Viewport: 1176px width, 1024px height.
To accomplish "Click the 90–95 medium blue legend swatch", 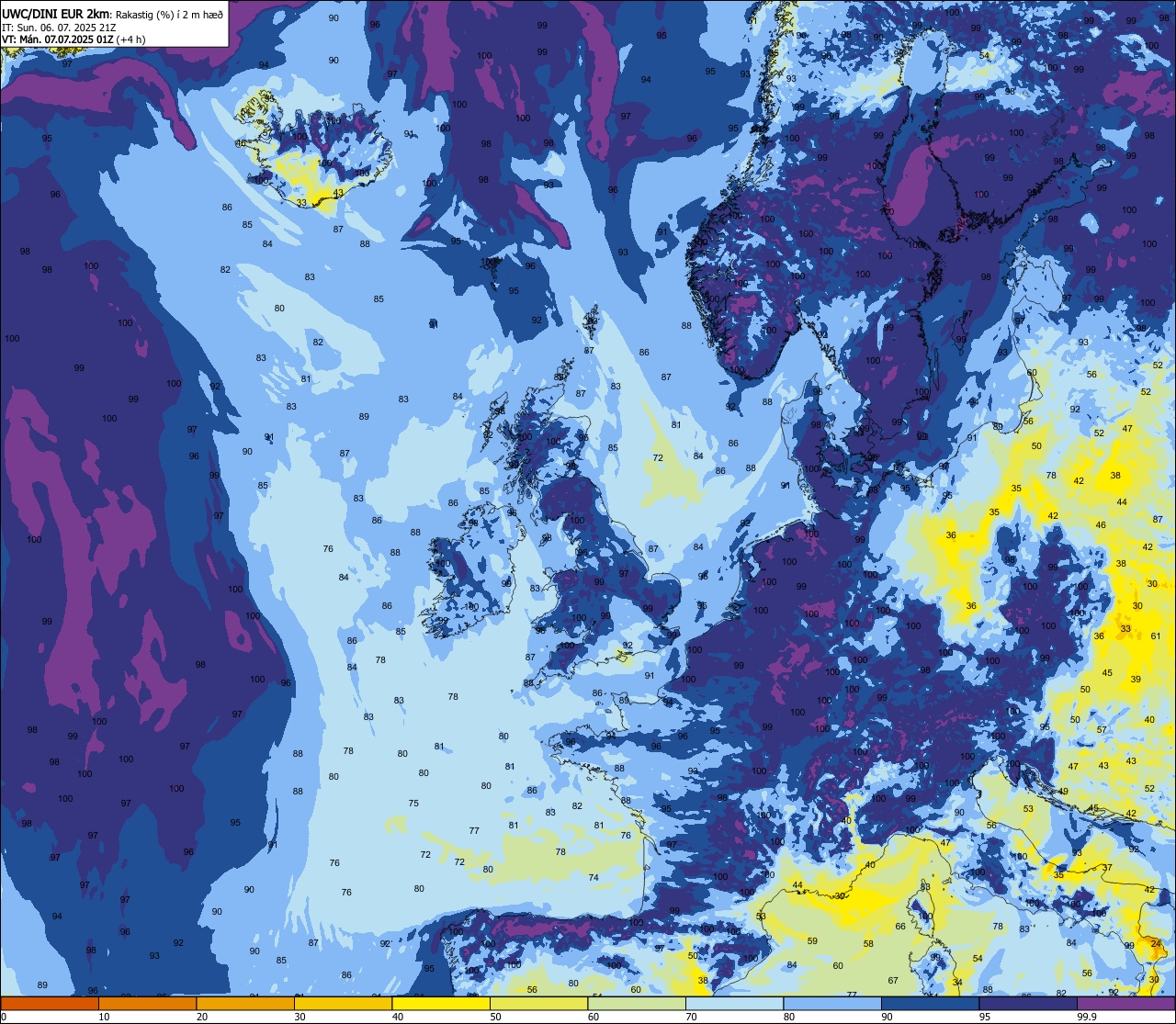I will click(x=930, y=1004).
